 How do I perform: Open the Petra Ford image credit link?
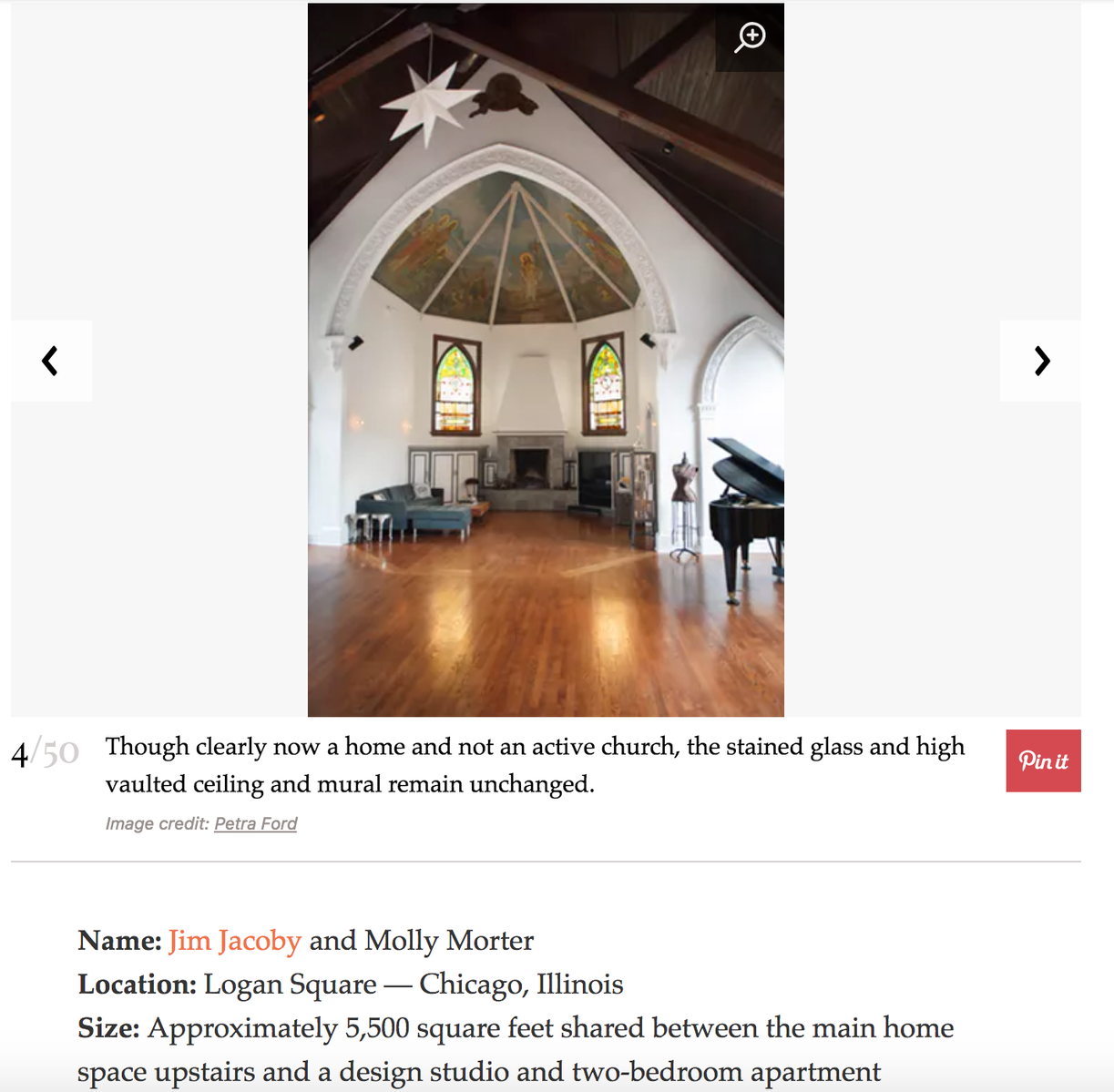point(256,823)
